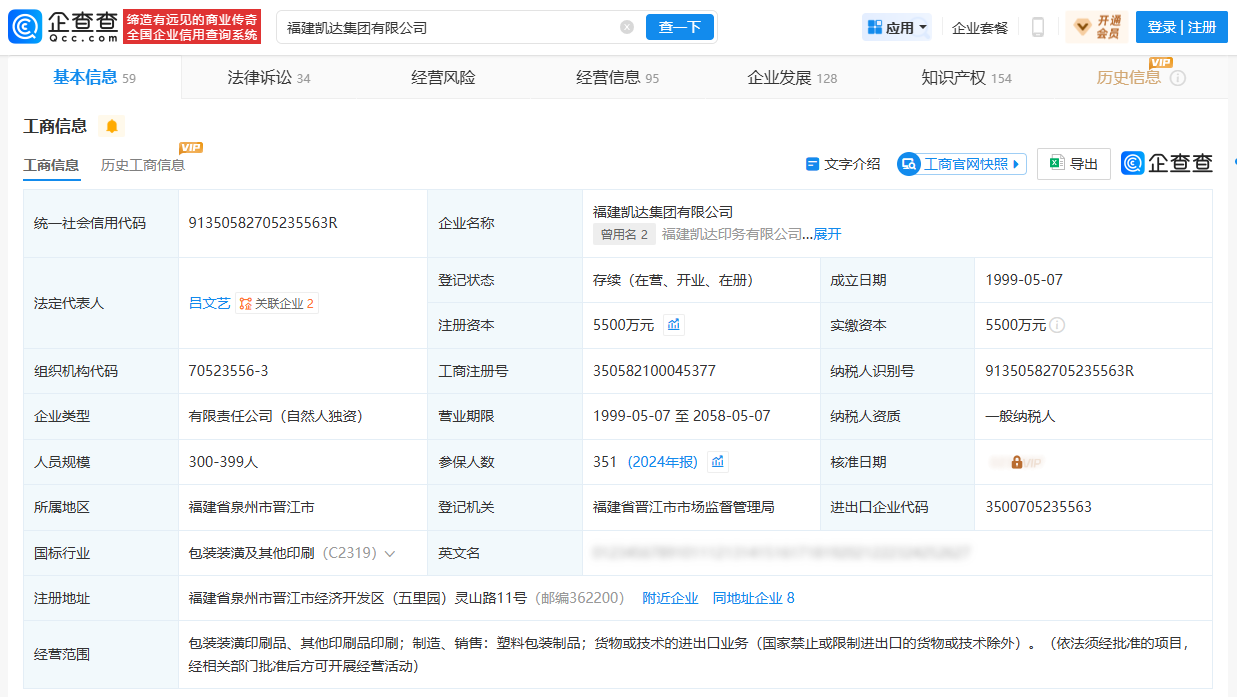Screen dimensions: 1237x697
Task: Click info icon next to 实缴资本
Action: pyautogui.click(x=1057, y=325)
